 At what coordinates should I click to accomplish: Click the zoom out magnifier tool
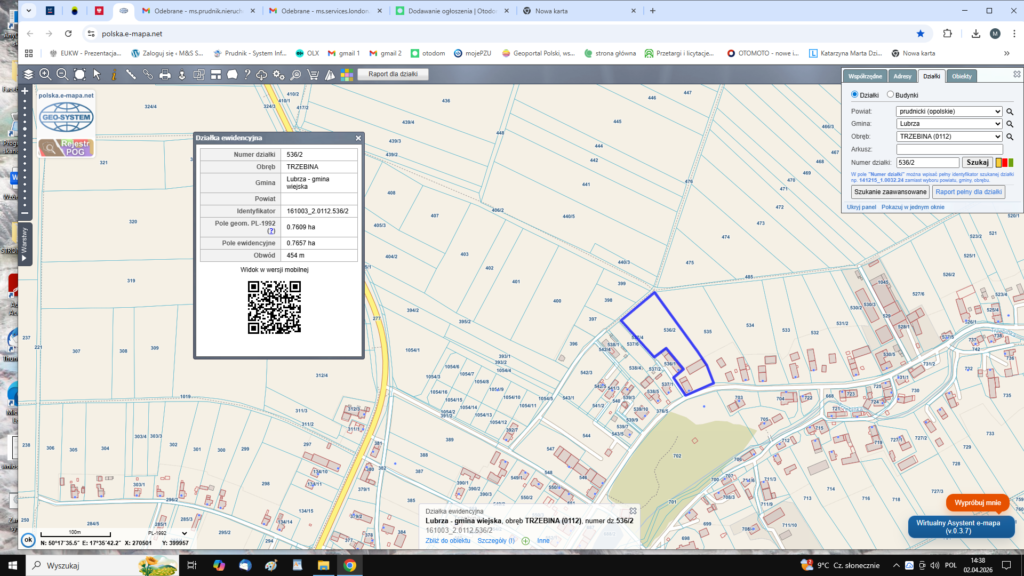click(62, 74)
